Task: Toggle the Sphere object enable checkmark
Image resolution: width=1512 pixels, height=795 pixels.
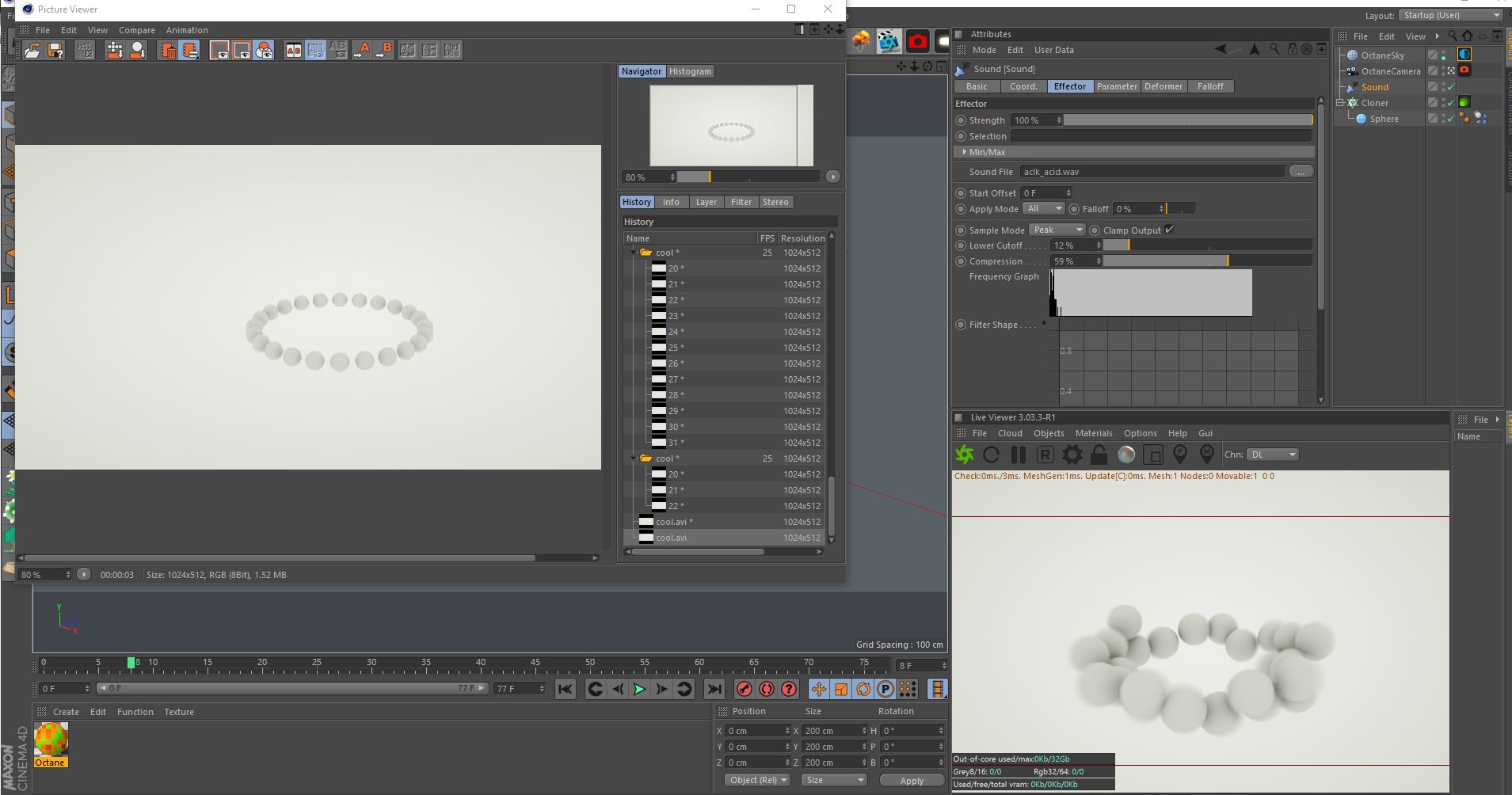Action: tap(1450, 119)
